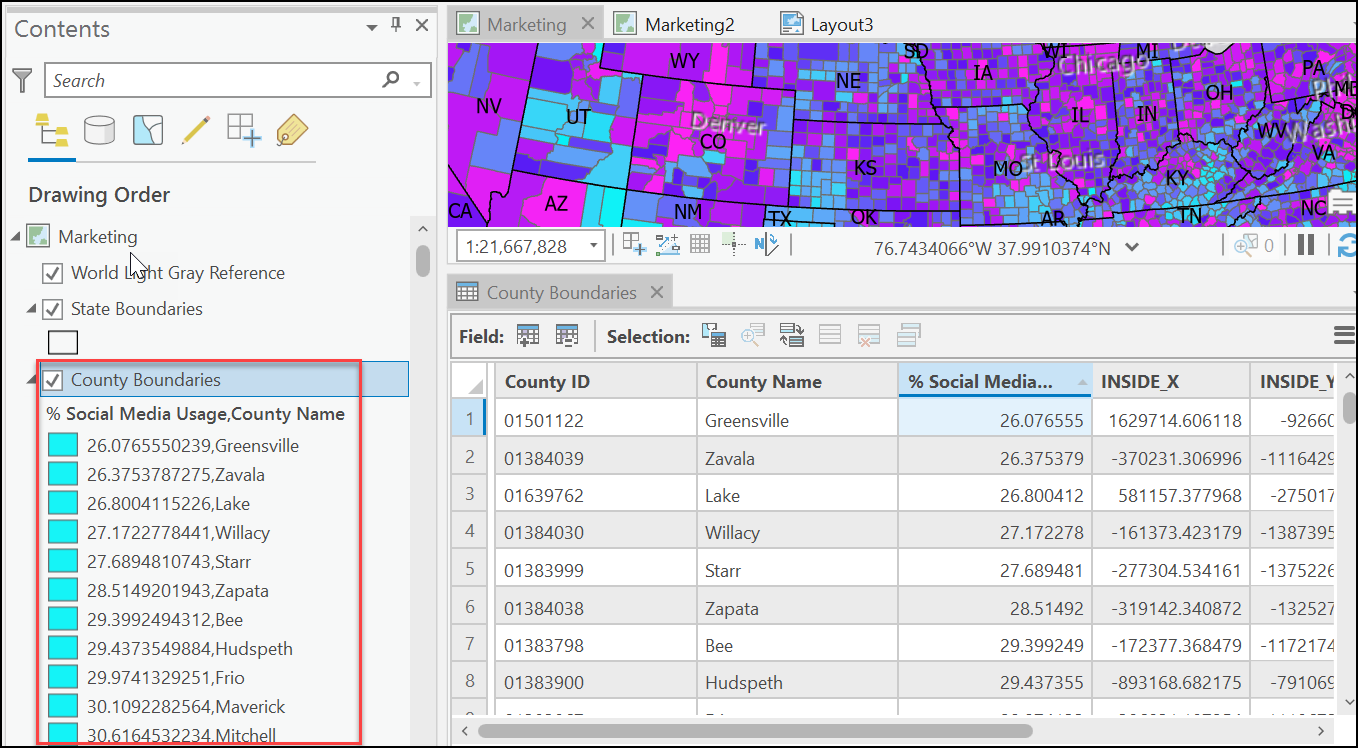Click the Zavala cyan symbol swatch
This screenshot has width=1358, height=748.
point(63,474)
